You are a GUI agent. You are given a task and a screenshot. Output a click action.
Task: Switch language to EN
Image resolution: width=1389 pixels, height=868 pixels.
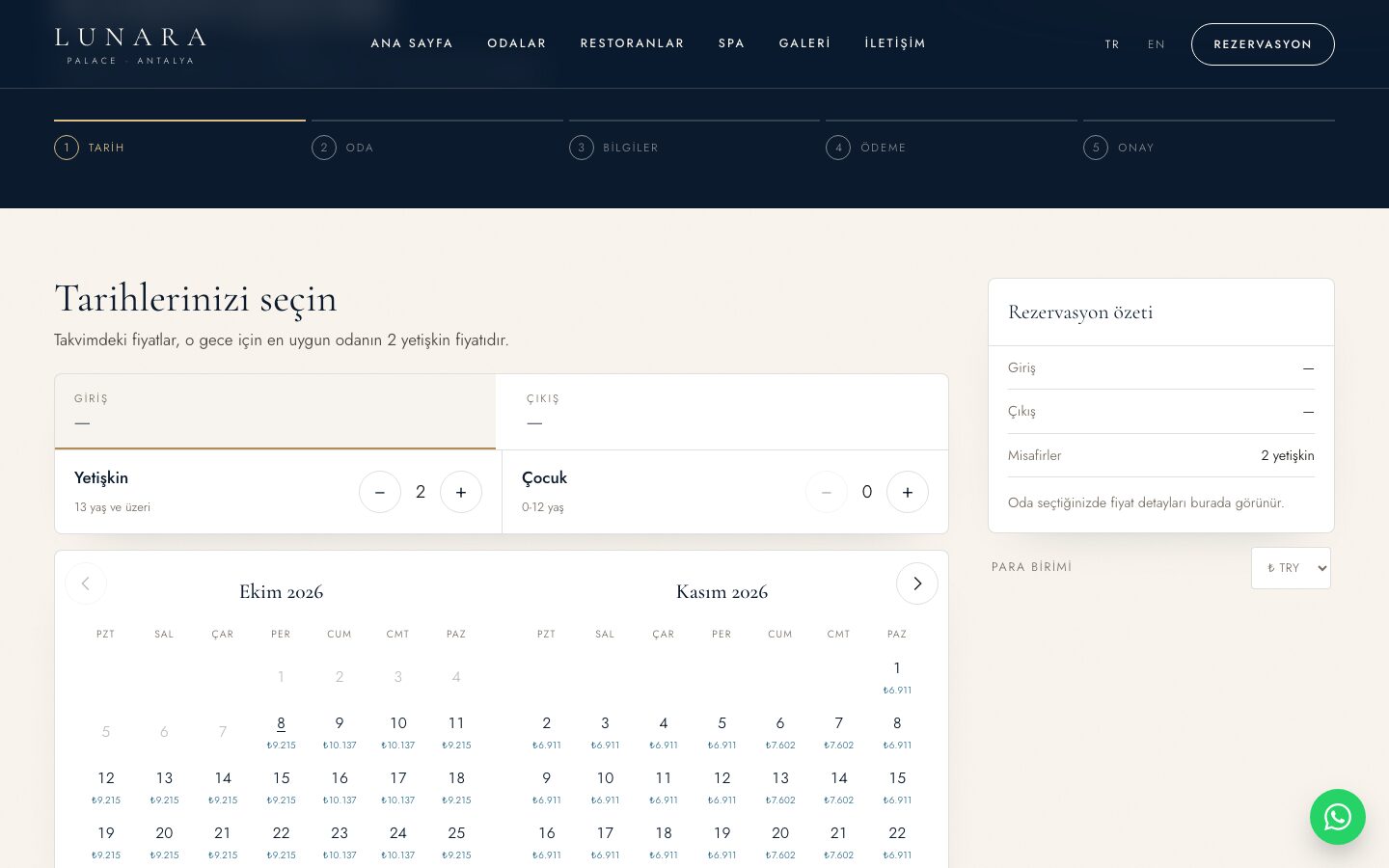click(x=1157, y=44)
